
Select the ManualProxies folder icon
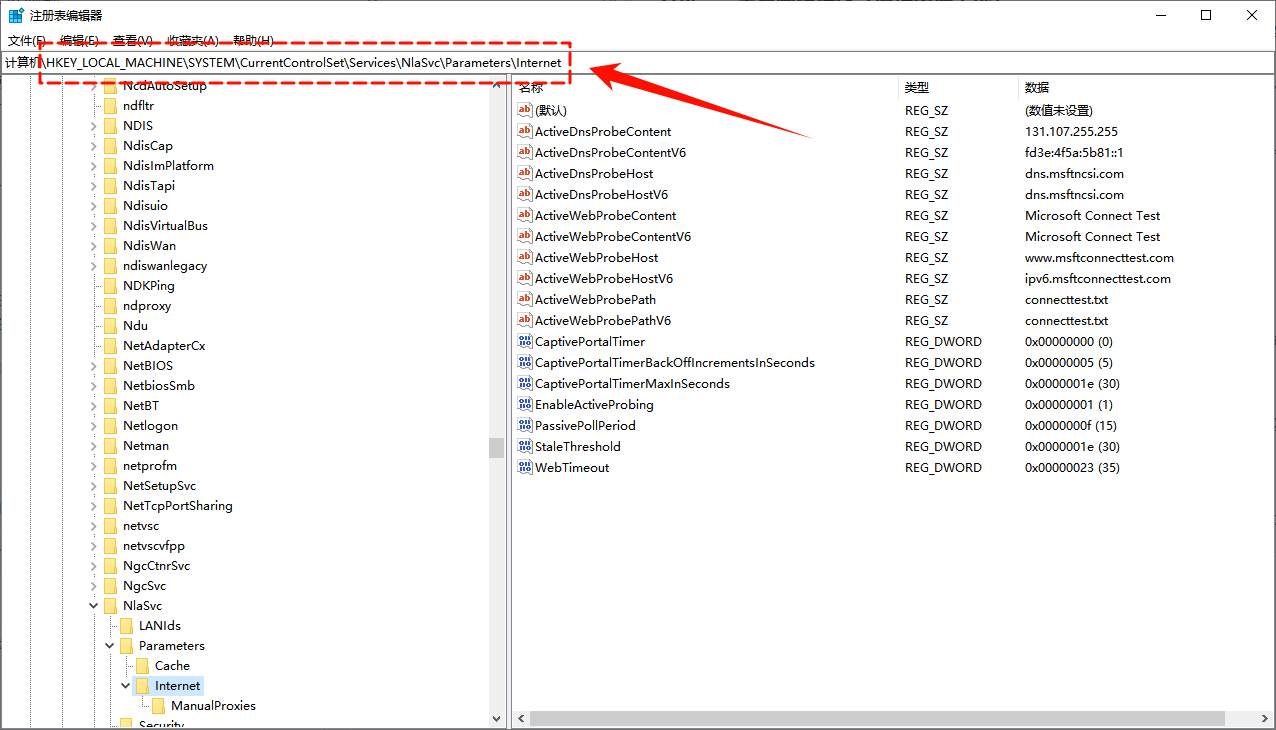pos(158,706)
